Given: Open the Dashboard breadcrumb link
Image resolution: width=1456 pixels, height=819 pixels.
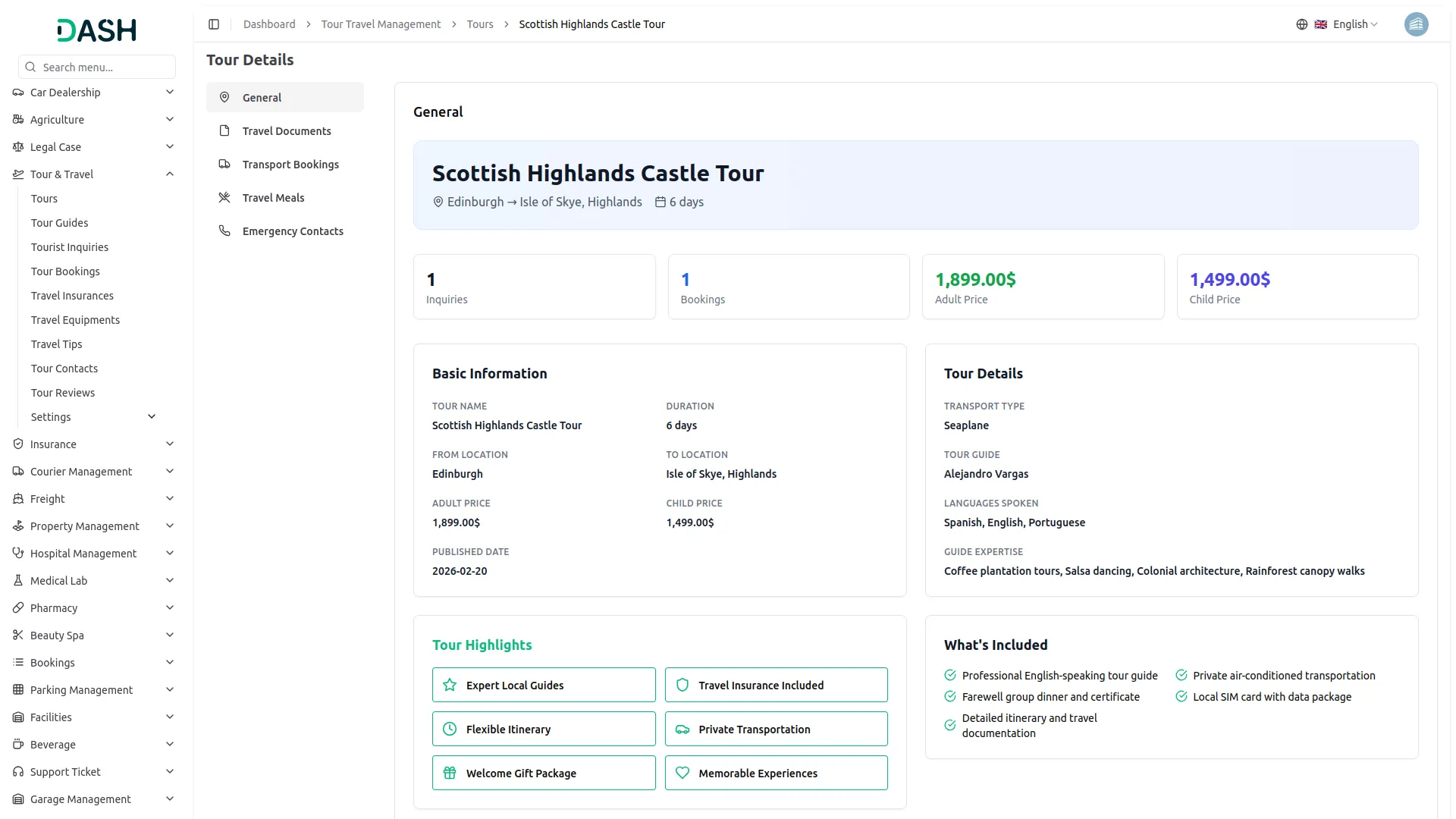Looking at the screenshot, I should pyautogui.click(x=269, y=24).
